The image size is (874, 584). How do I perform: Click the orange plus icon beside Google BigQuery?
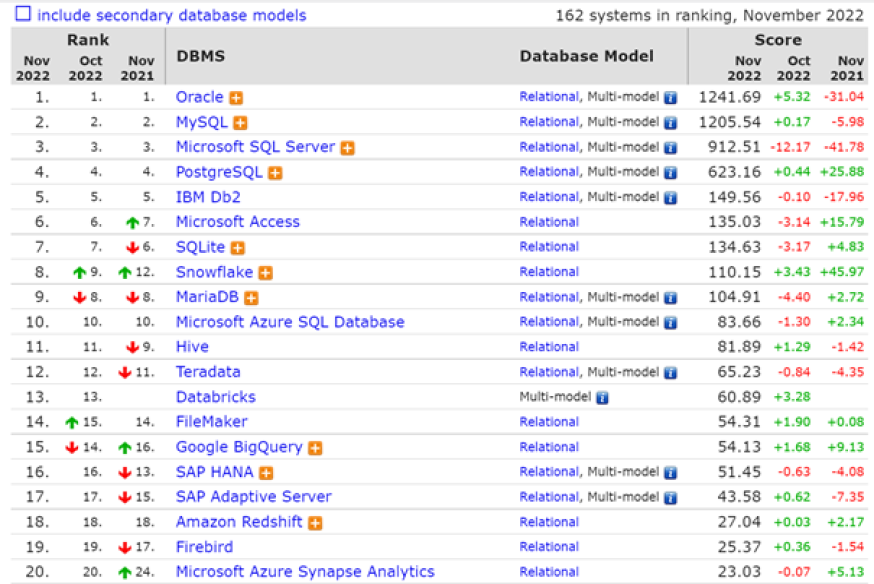click(x=315, y=447)
